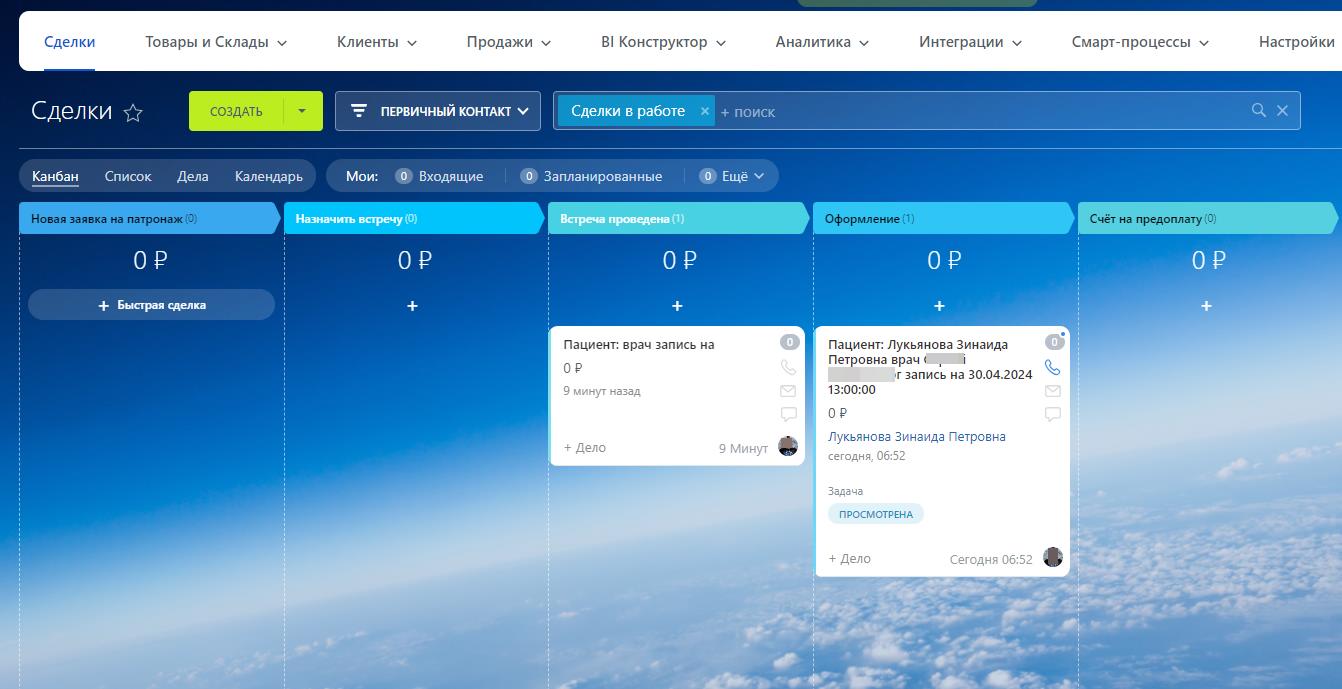Screen dimensions: 1342x689
Task: Click responsible user avatar on Лукьянова card
Action: tap(1053, 557)
